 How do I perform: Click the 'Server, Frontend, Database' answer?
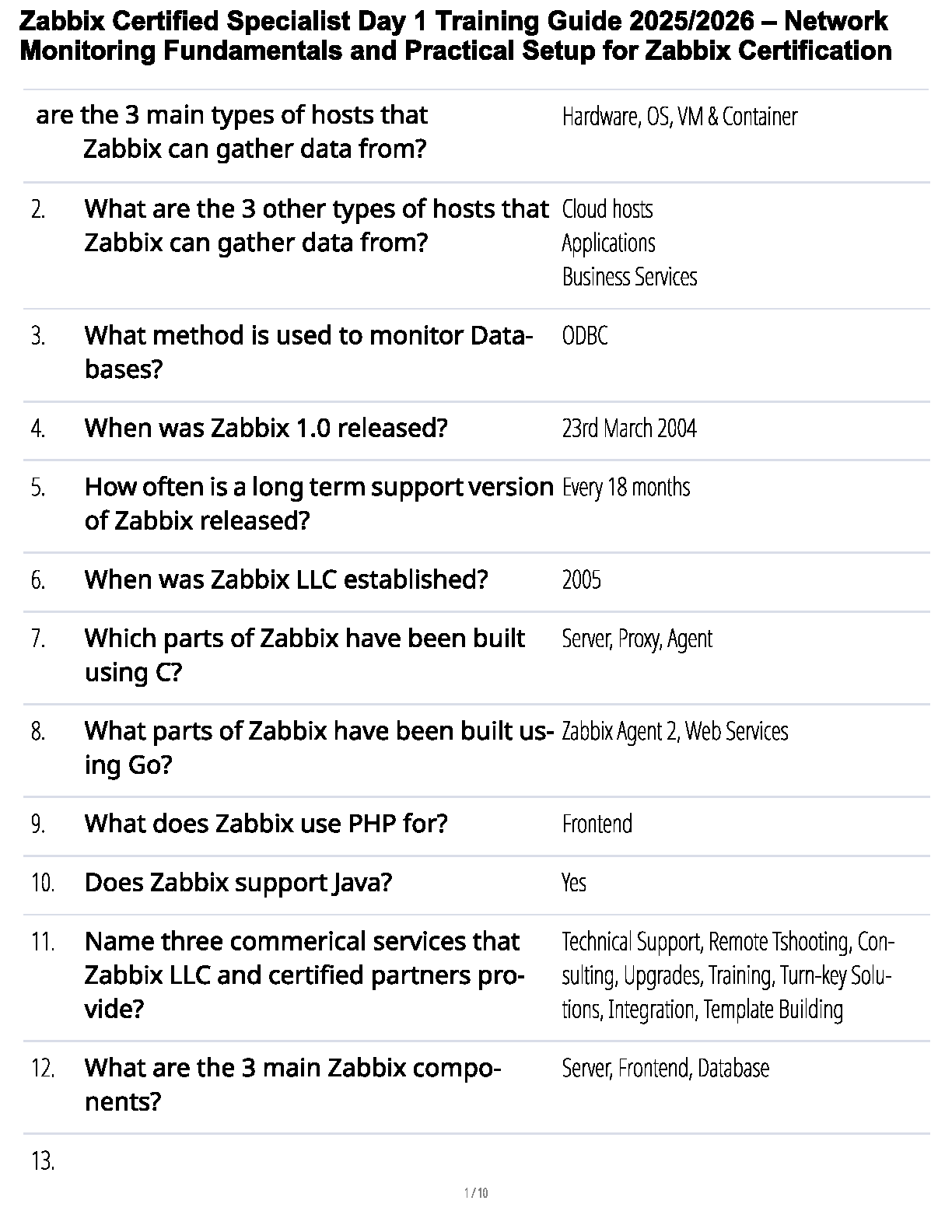pos(665,1069)
